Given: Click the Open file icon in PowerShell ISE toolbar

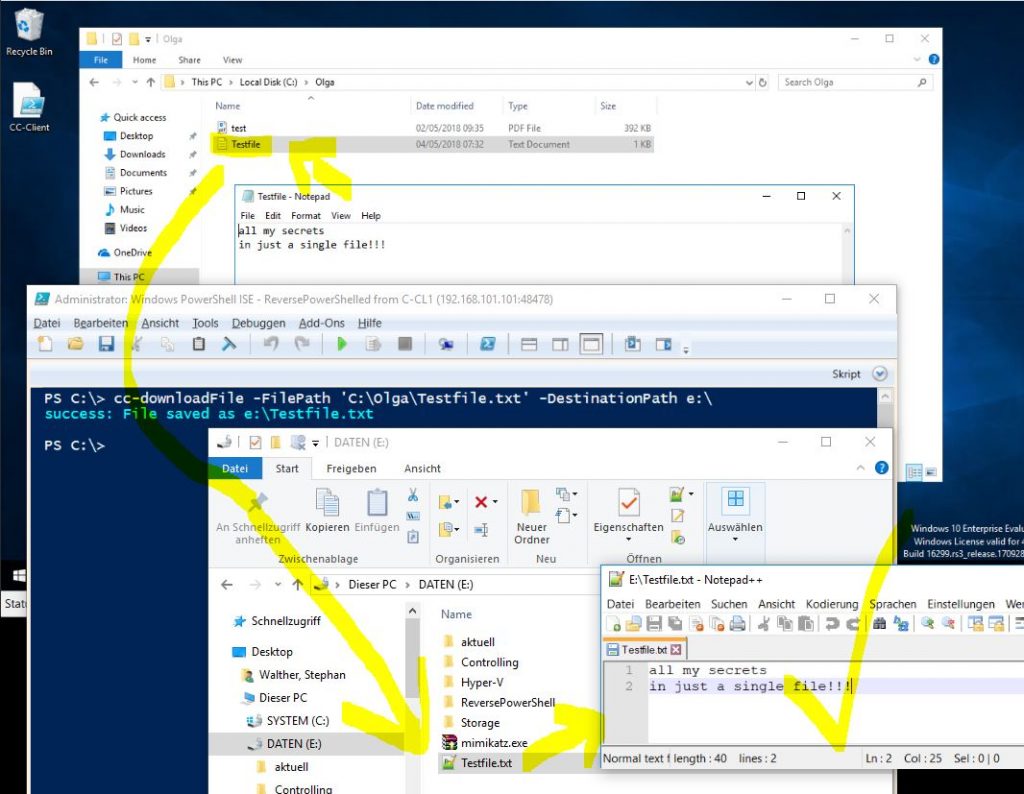Looking at the screenshot, I should click(x=76, y=344).
